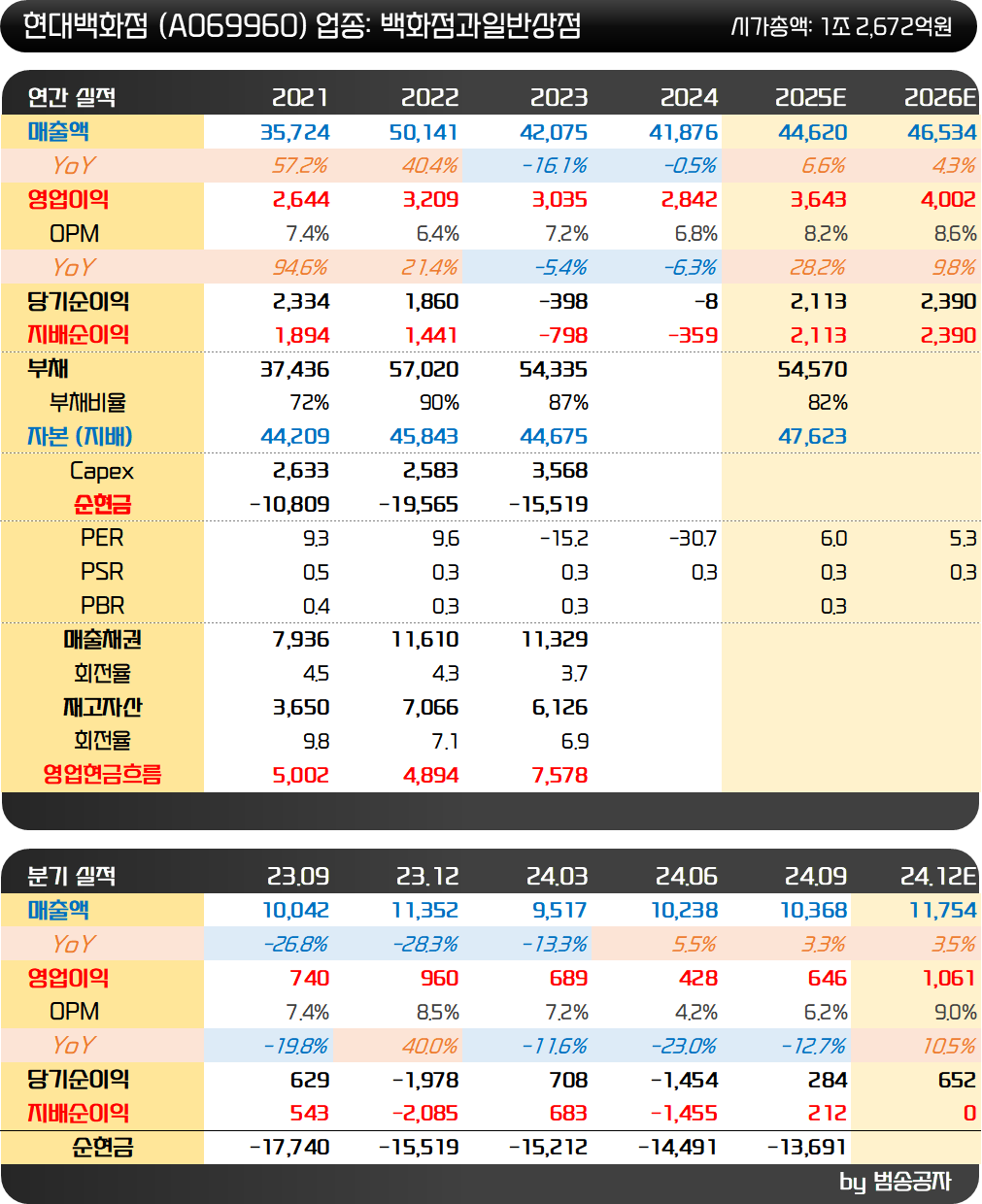
Task: Click the 2024 net income value -8
Action: pos(706,302)
